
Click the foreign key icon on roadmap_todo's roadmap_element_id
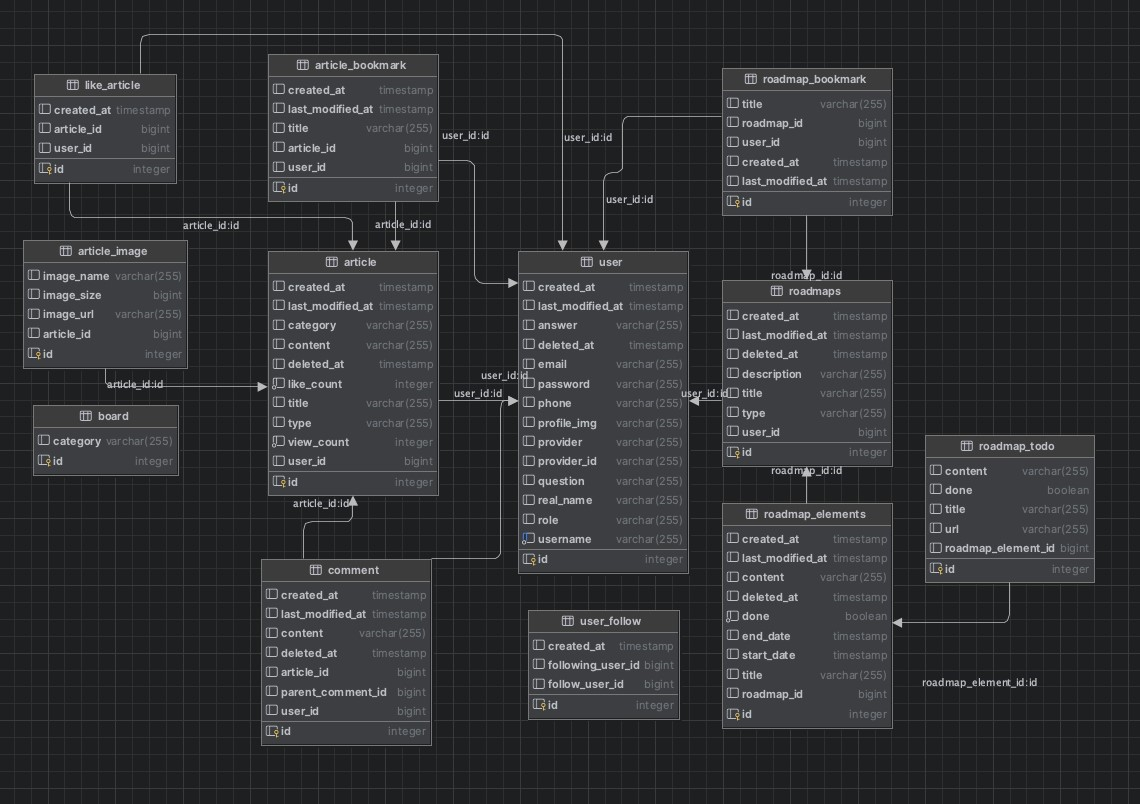(x=935, y=548)
